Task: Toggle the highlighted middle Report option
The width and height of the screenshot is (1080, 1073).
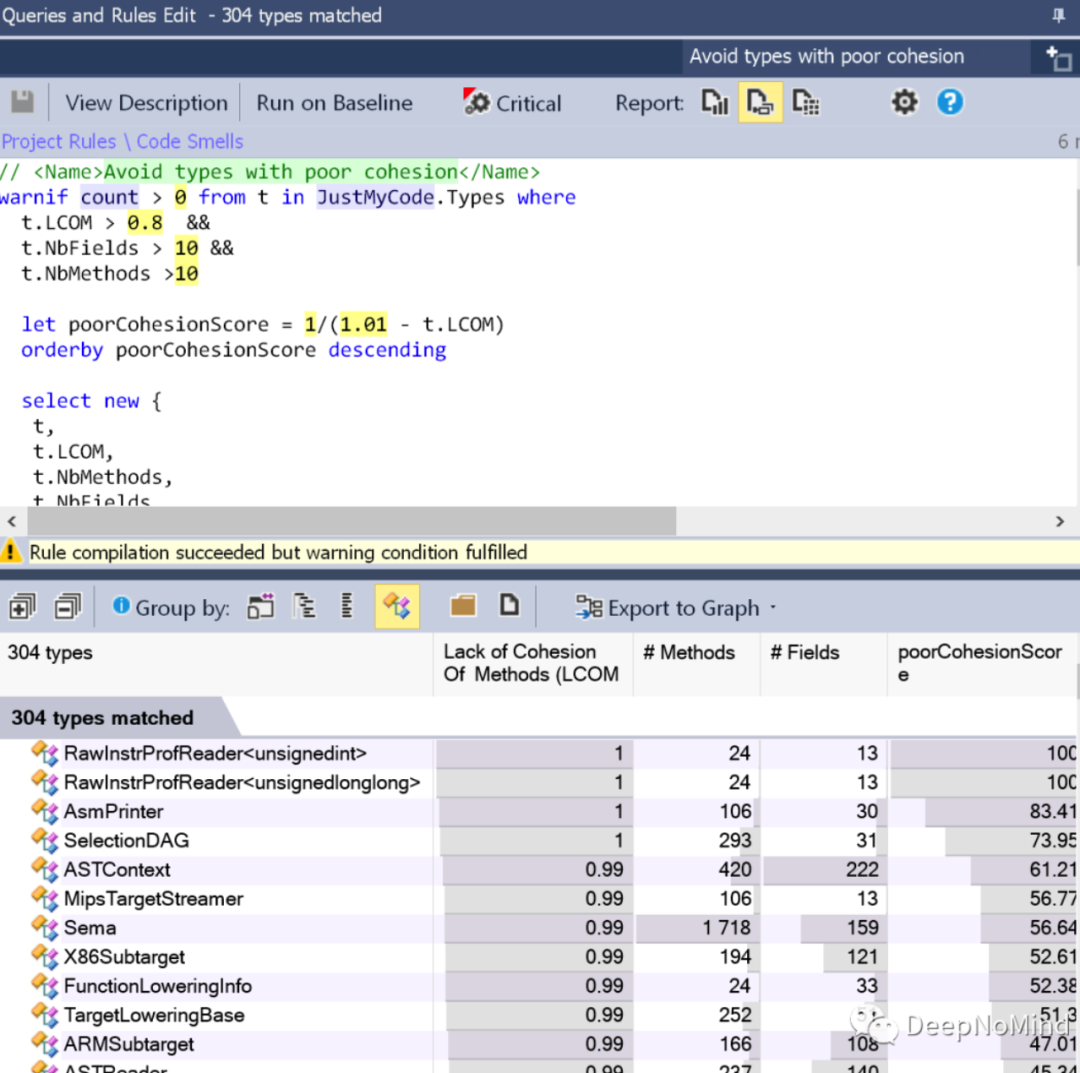Action: [x=760, y=101]
